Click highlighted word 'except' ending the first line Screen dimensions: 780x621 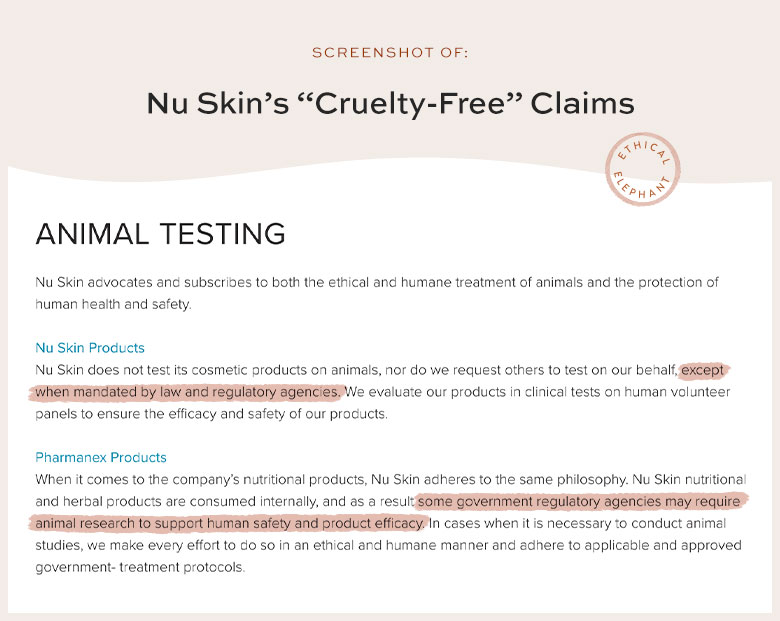[x=702, y=370]
